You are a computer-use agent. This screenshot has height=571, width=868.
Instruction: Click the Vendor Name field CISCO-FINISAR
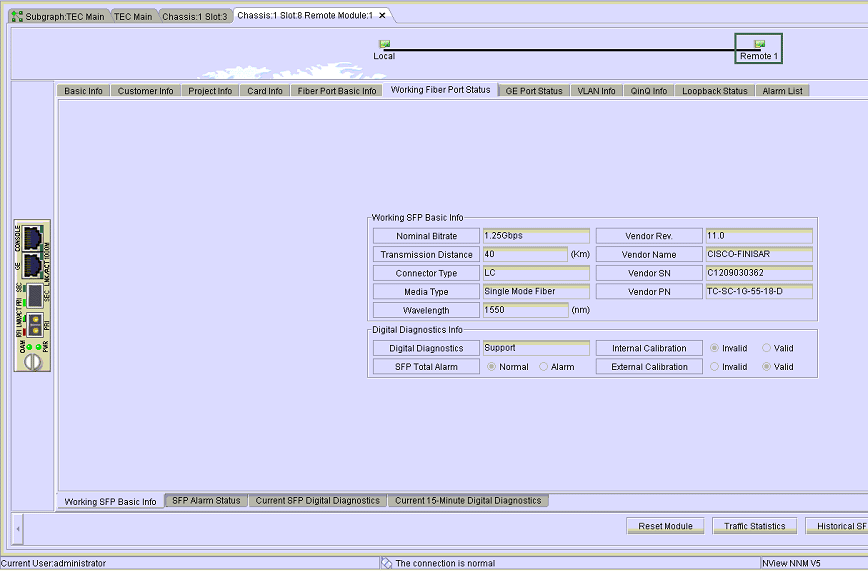759,254
